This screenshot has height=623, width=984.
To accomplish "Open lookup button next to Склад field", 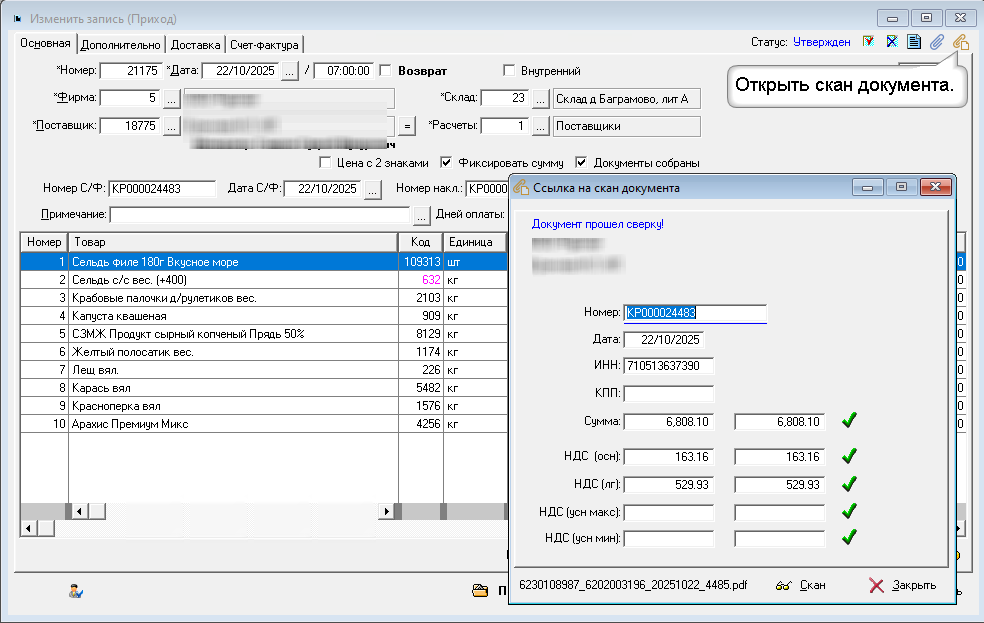I will click(540, 98).
